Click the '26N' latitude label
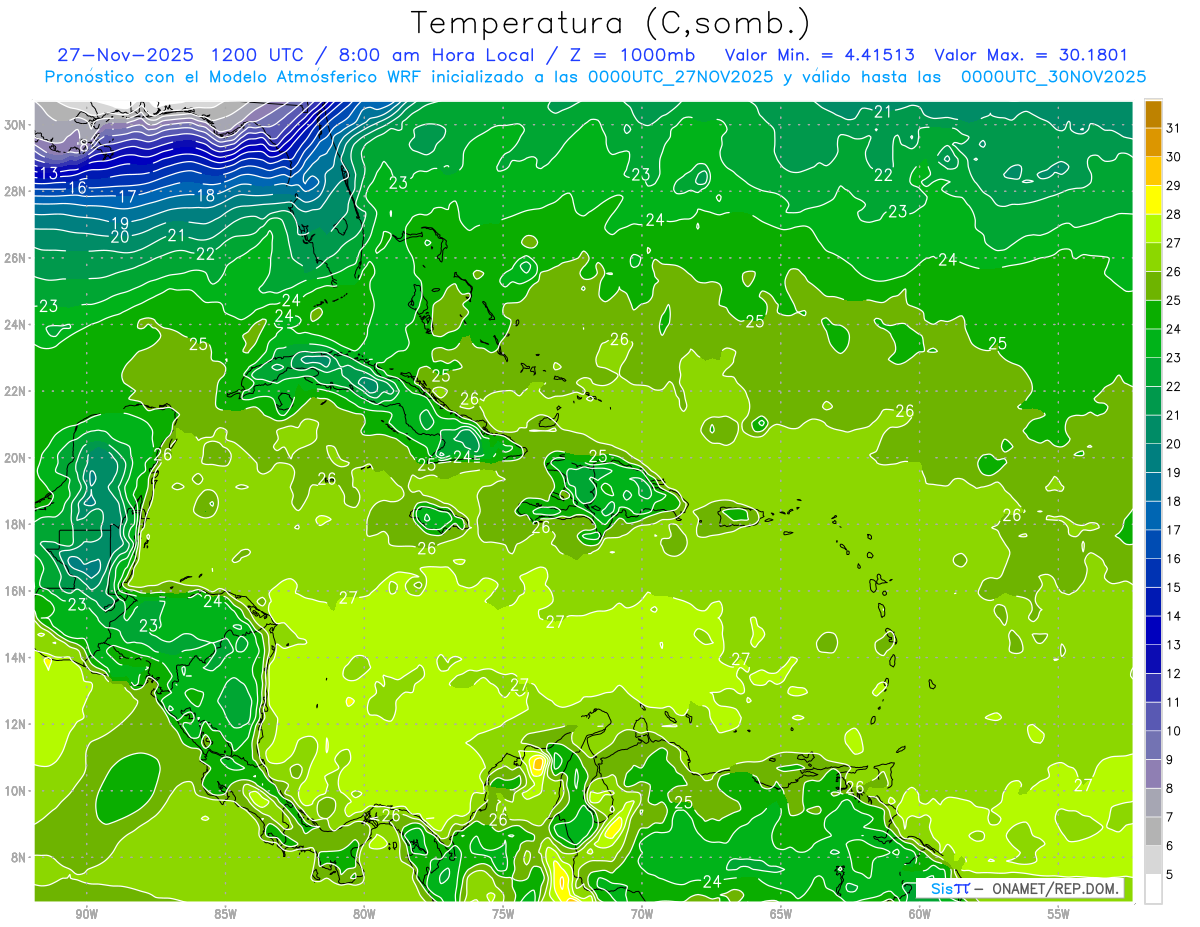Screen dimensions: 1200x927 tap(16, 258)
